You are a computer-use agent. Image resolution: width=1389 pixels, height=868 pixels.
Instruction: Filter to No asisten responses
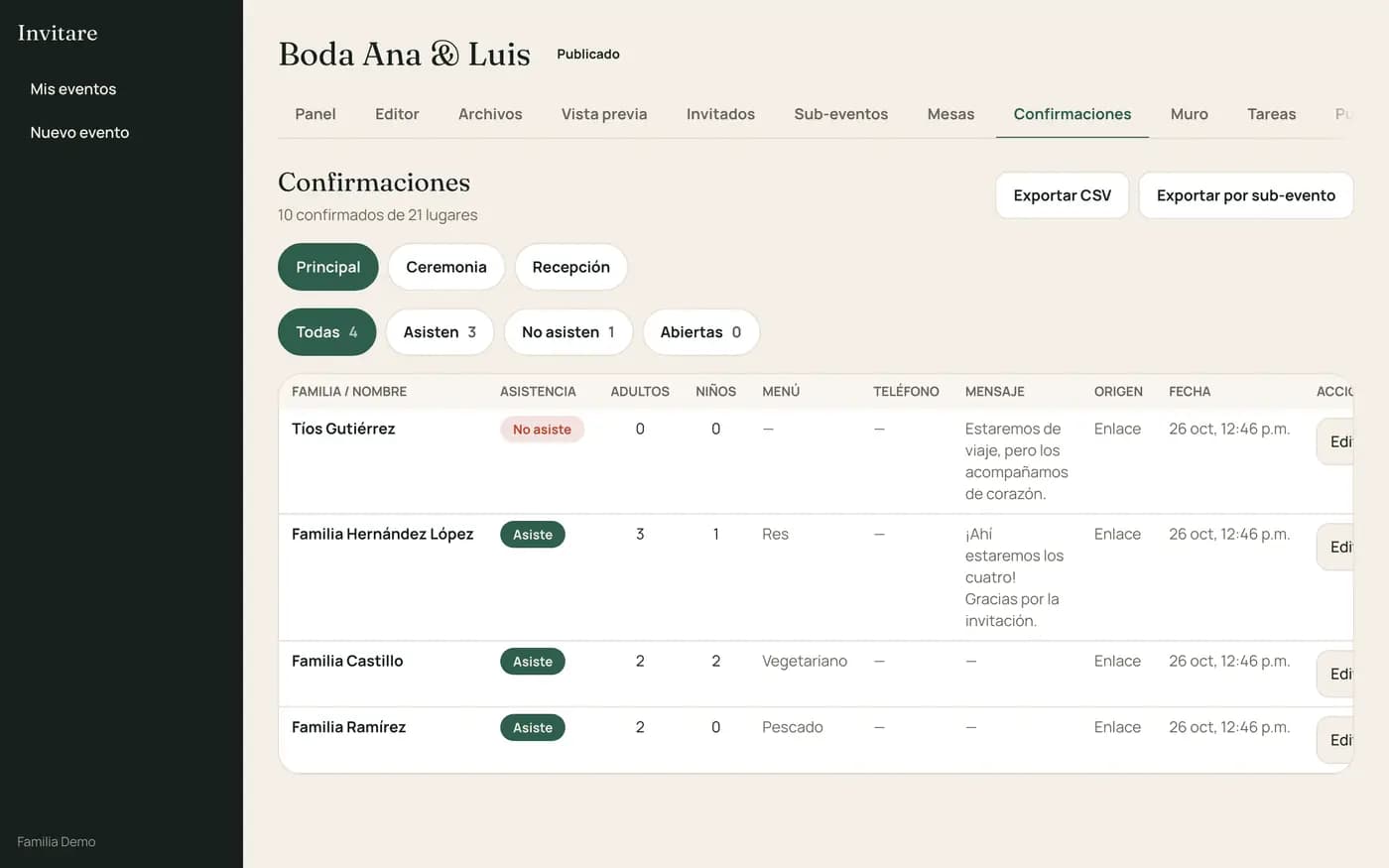pyautogui.click(x=568, y=332)
